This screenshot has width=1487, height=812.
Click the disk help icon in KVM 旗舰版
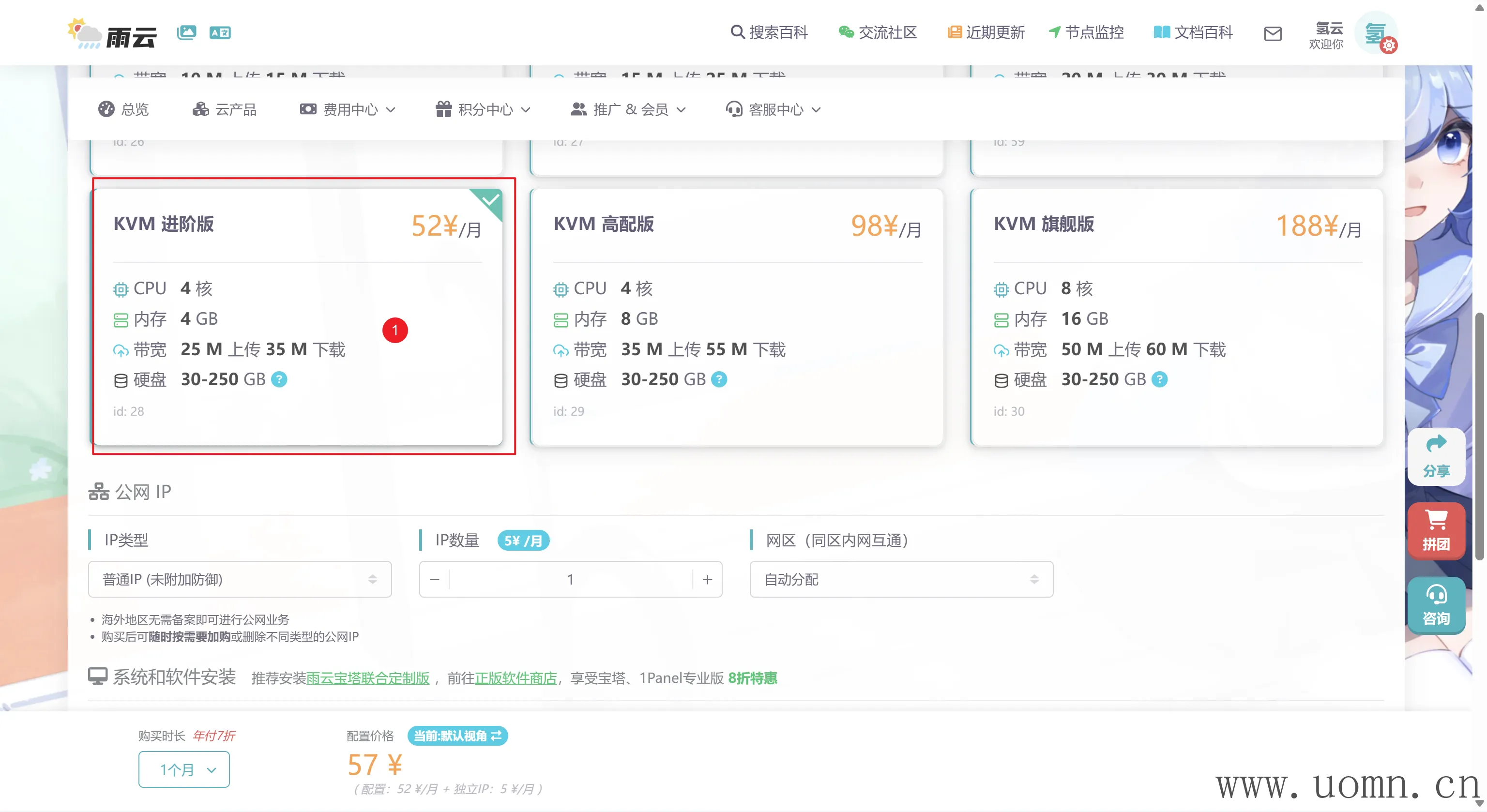click(1159, 379)
